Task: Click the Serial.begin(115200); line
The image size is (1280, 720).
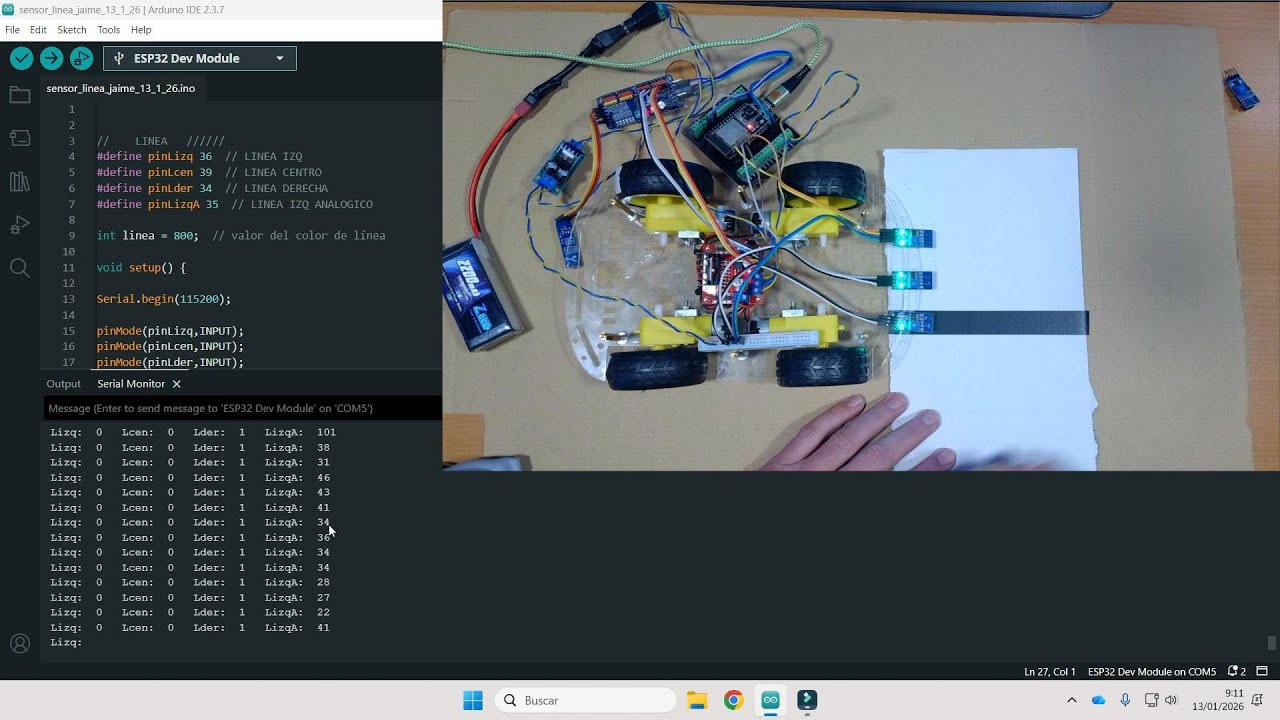Action: (x=164, y=299)
